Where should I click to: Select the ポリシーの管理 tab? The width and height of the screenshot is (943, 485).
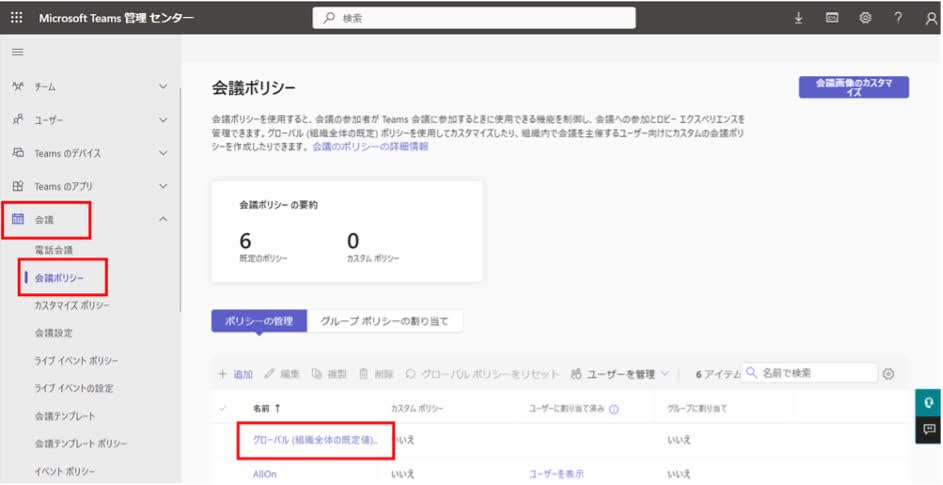[259, 321]
